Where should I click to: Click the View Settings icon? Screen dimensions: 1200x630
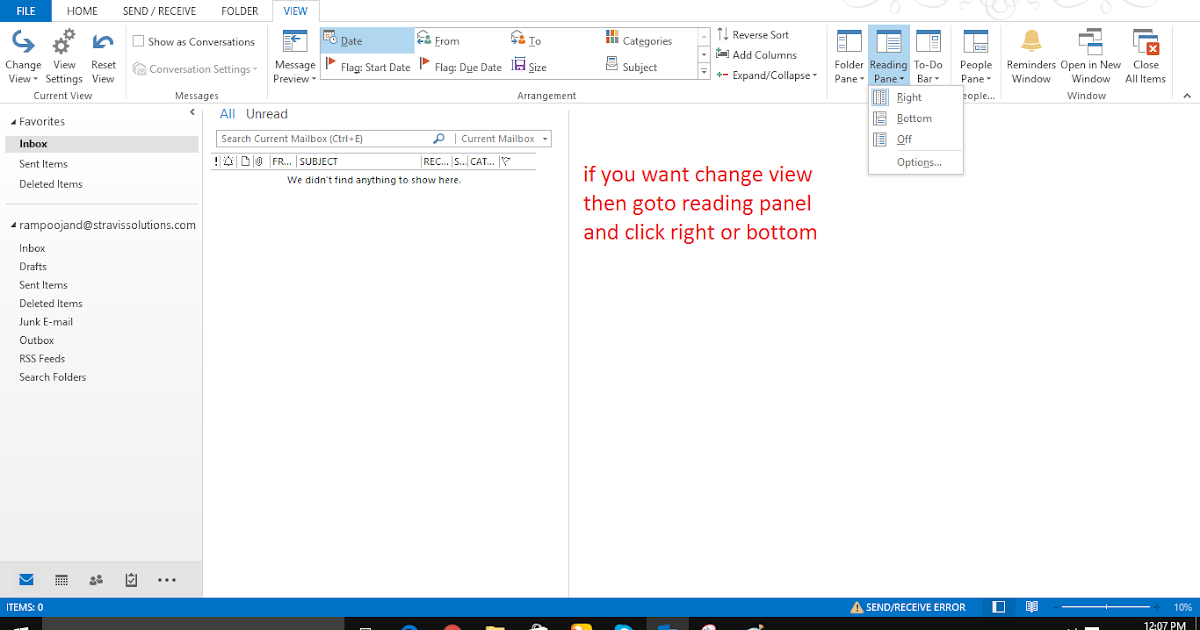[64, 55]
